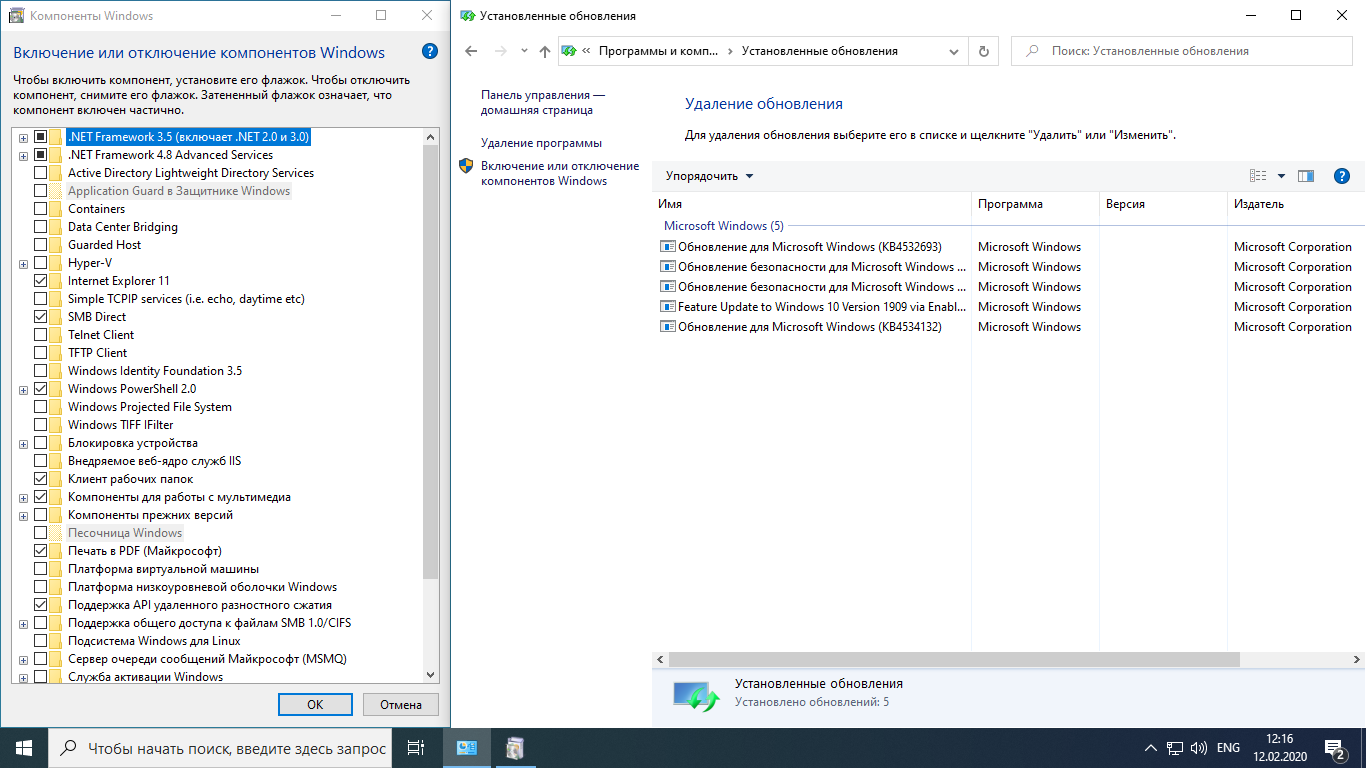This screenshot has height=768, width=1366.
Task: Click the icon of update KB4532693
Action: pyautogui.click(x=668, y=247)
